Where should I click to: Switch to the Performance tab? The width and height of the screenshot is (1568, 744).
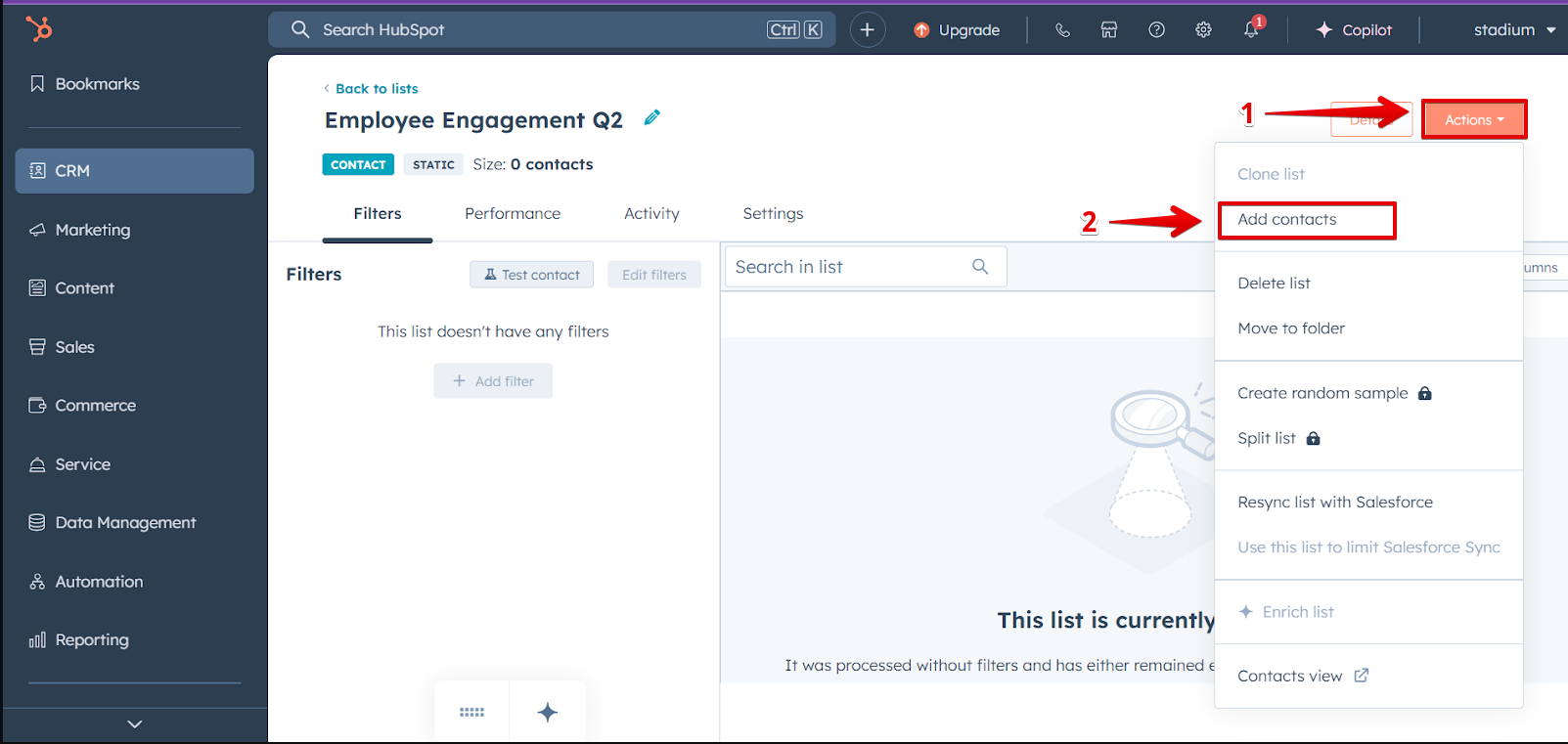513,213
